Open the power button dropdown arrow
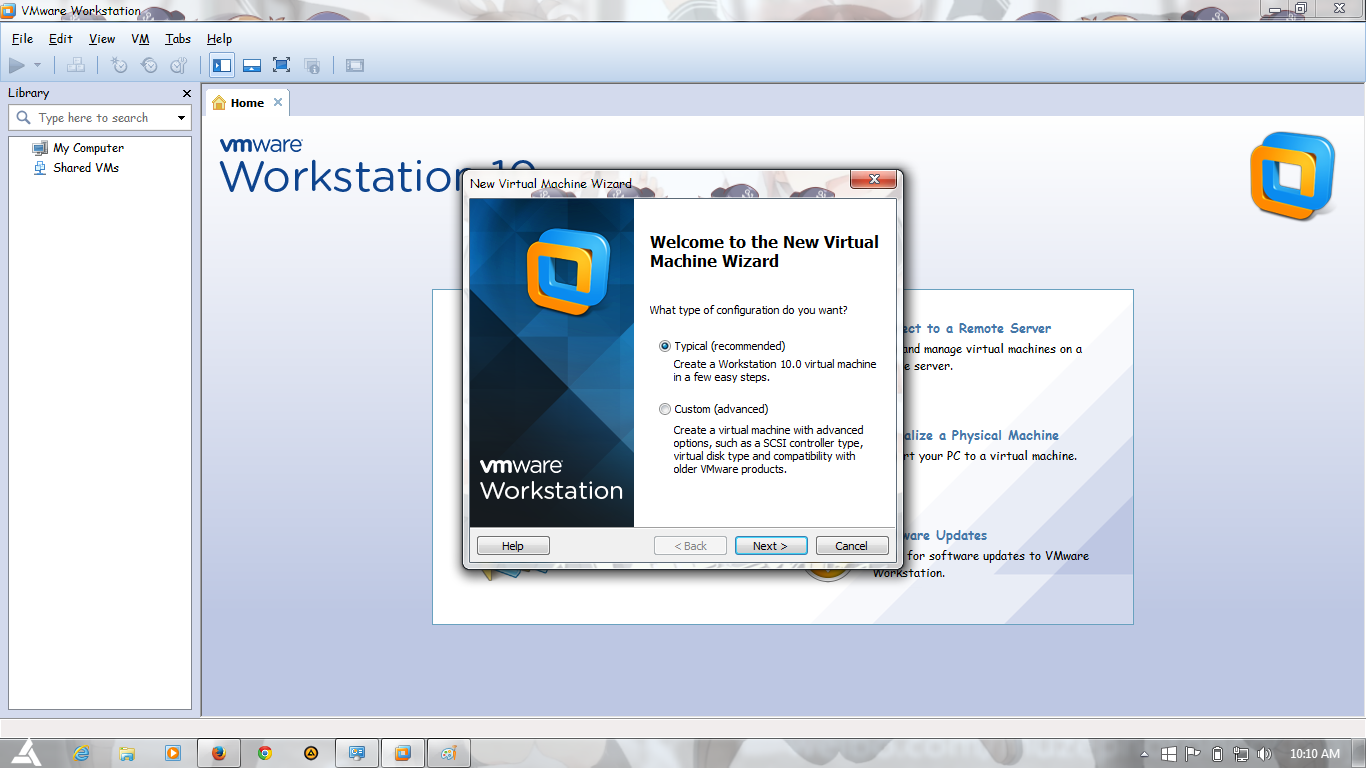The height and width of the screenshot is (768, 1366). pos(37,65)
